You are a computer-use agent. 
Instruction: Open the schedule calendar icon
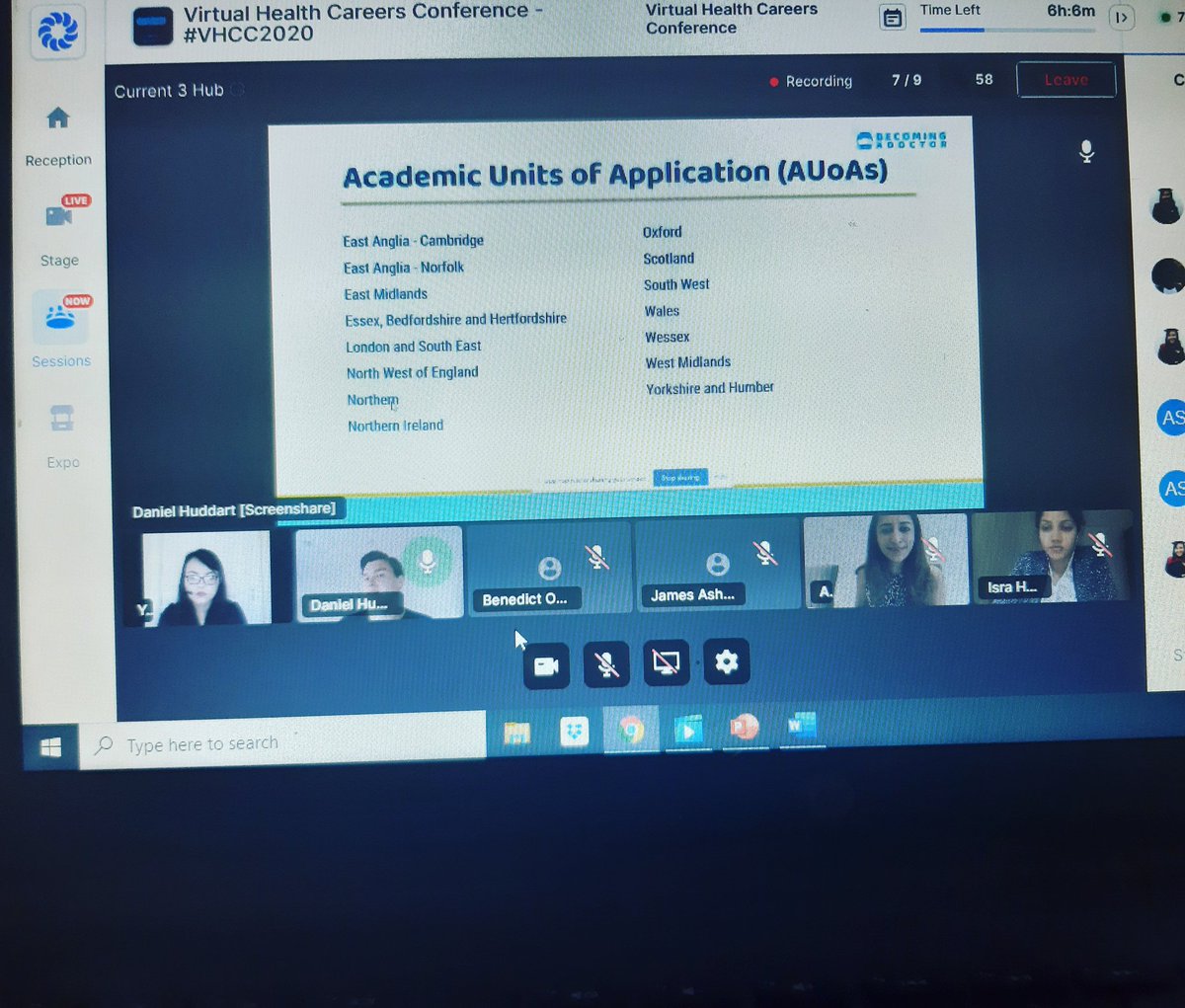[893, 18]
